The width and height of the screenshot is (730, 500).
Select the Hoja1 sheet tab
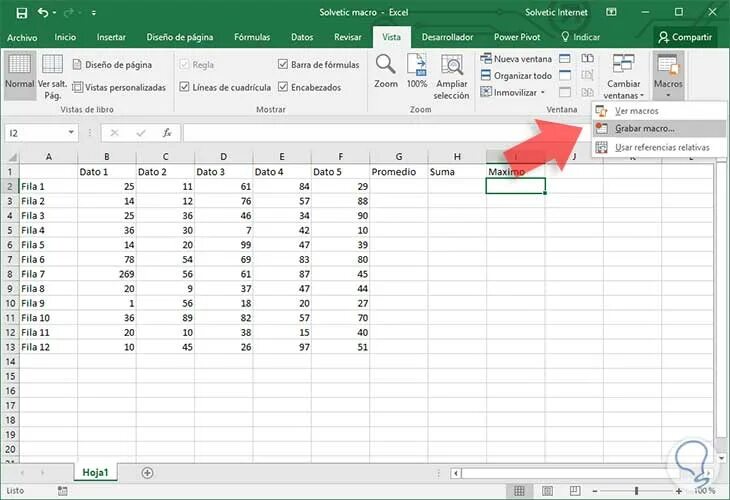(95, 473)
